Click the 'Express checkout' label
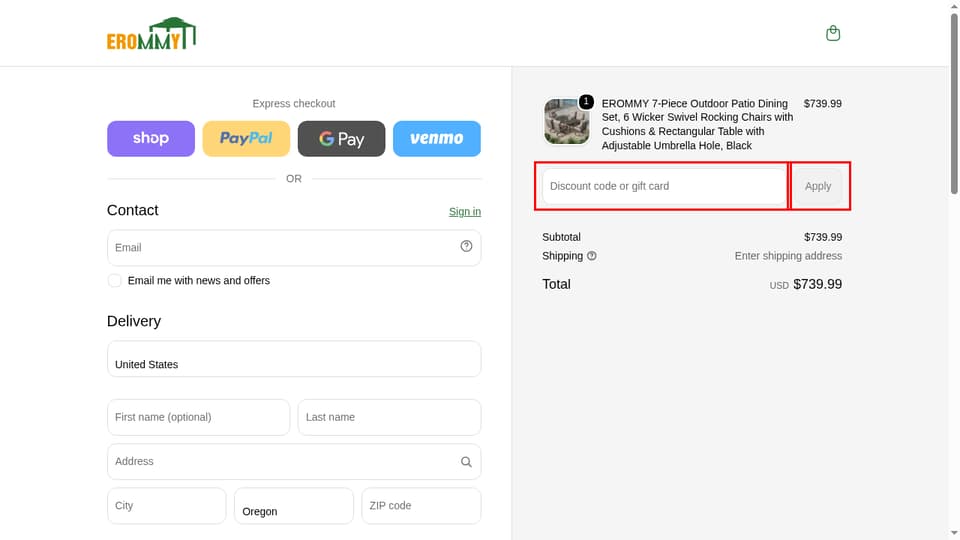This screenshot has height=540, width=960. point(294,103)
